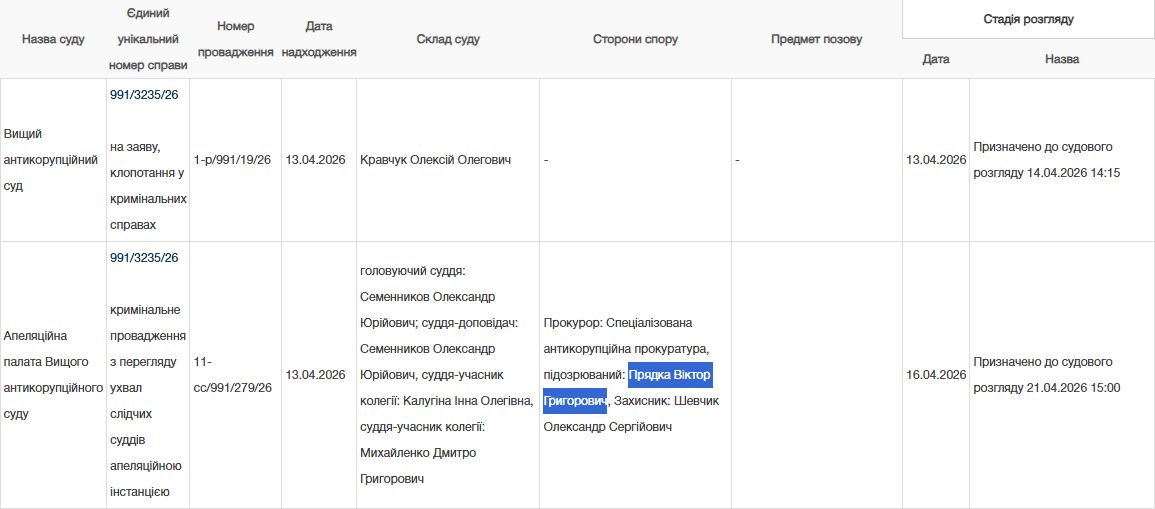Click the 'Склад суду' column header
1155x509 pixels.
coord(447,39)
